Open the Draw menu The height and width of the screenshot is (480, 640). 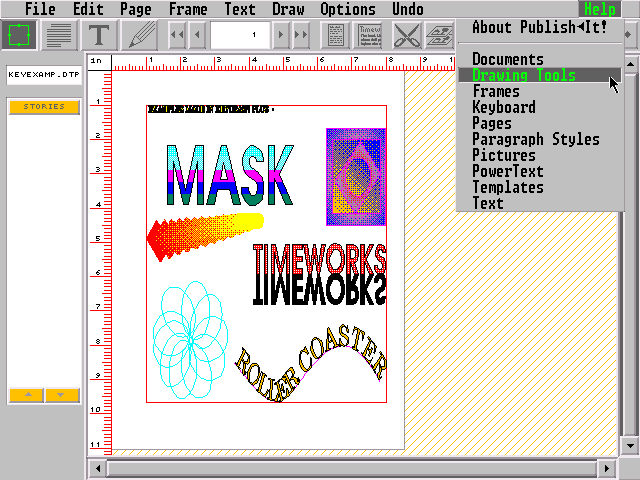coord(288,9)
